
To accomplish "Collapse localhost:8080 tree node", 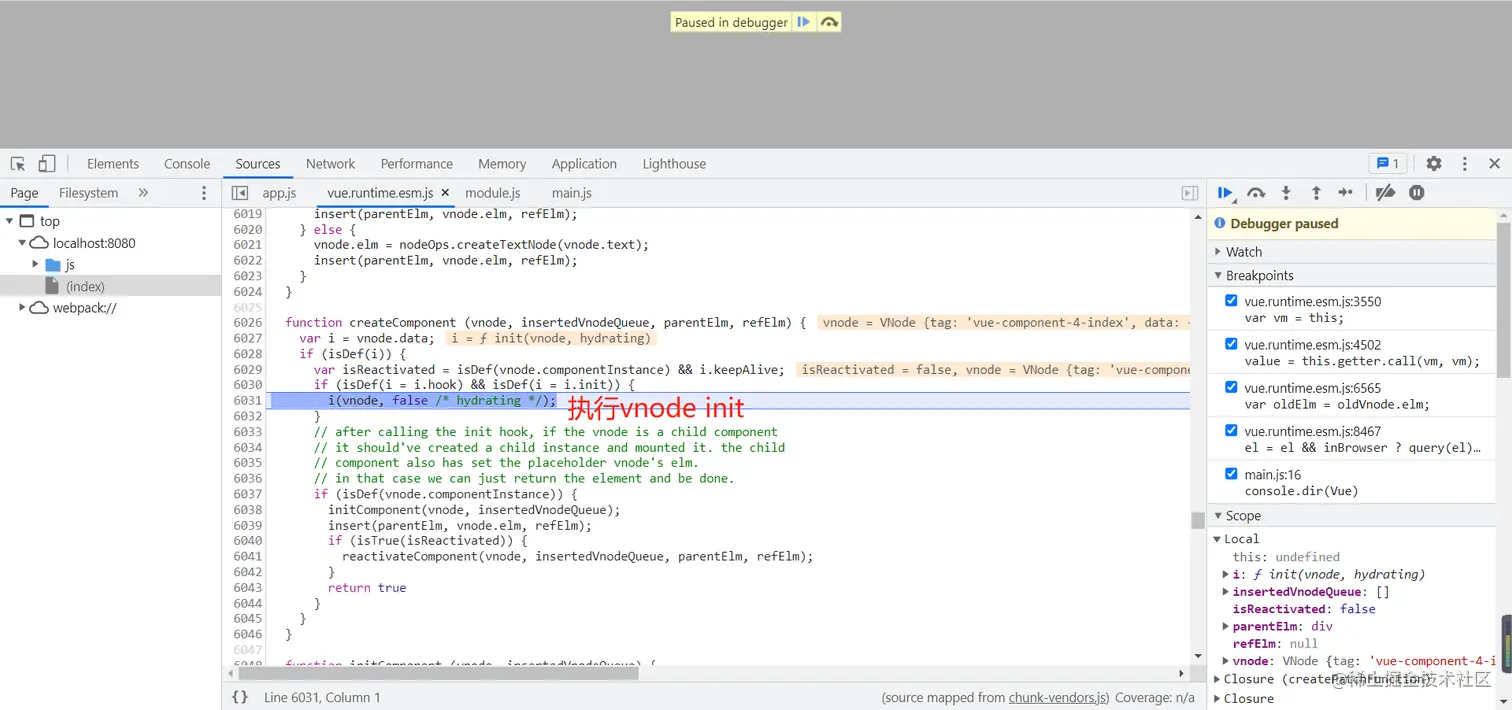I will 22,243.
